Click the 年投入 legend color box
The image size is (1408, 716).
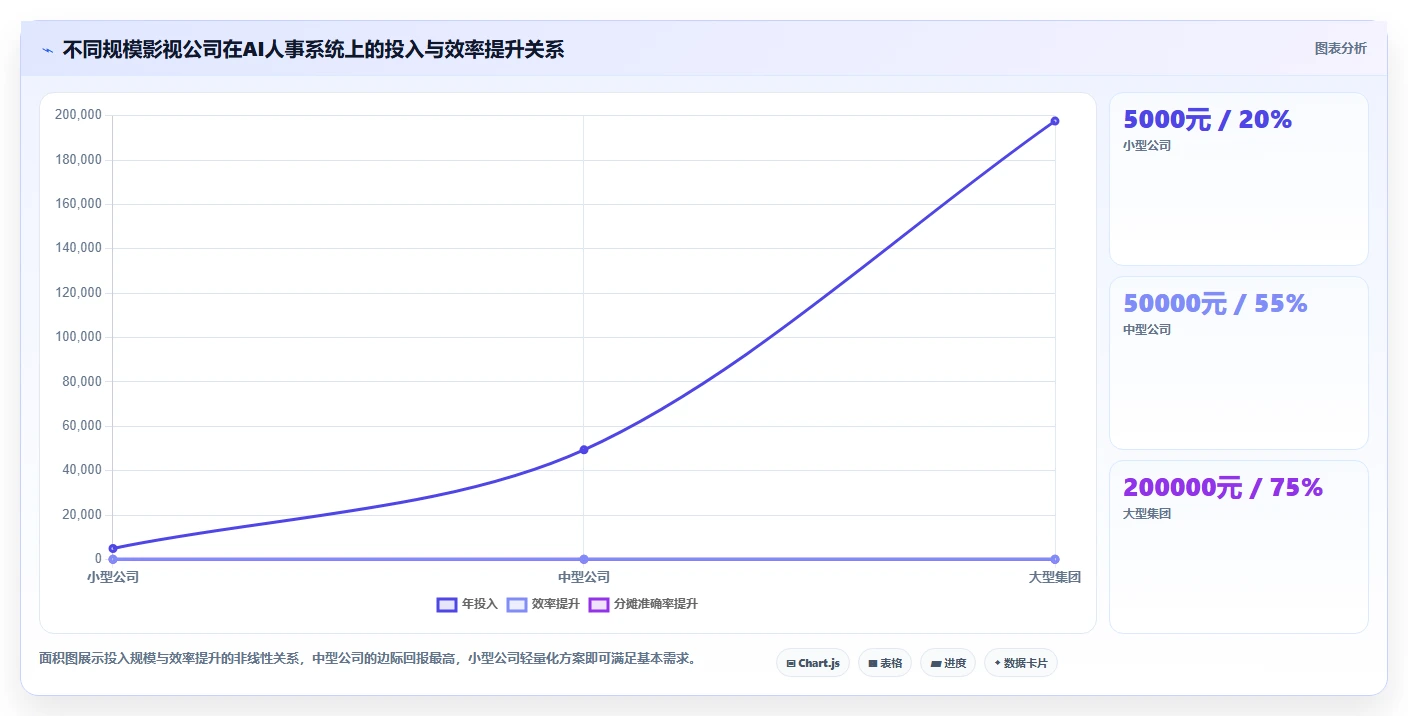click(x=447, y=604)
